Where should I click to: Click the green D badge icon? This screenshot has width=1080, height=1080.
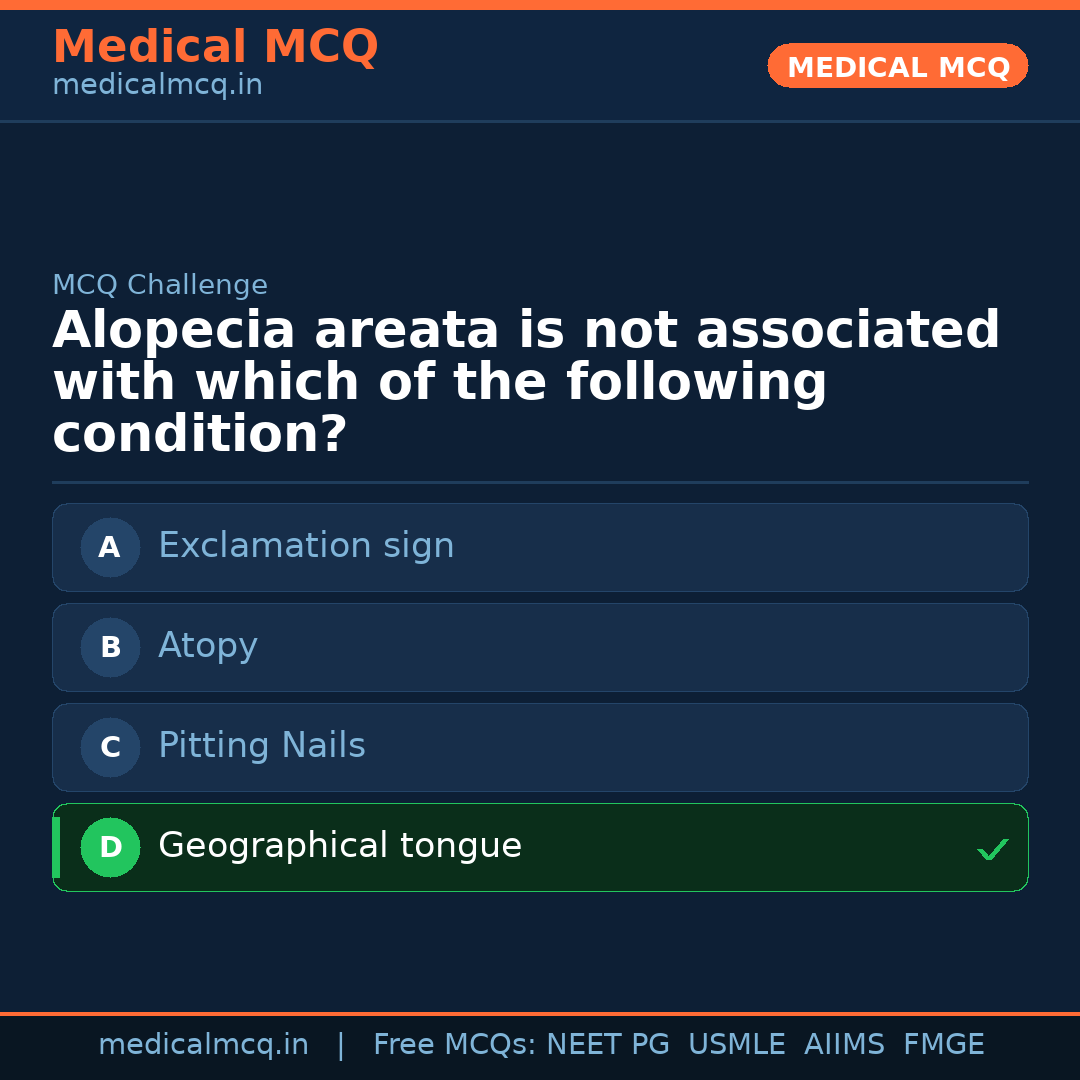click(x=110, y=847)
